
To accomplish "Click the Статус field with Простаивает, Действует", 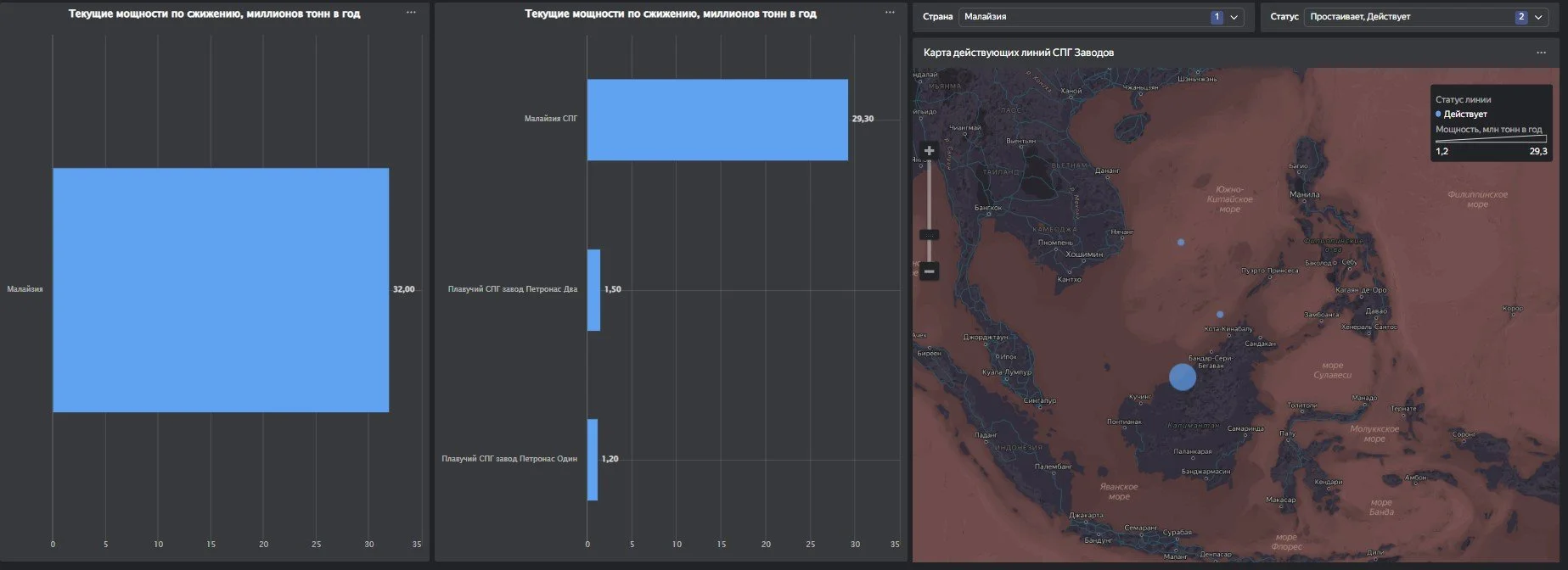I will 1426,17.
